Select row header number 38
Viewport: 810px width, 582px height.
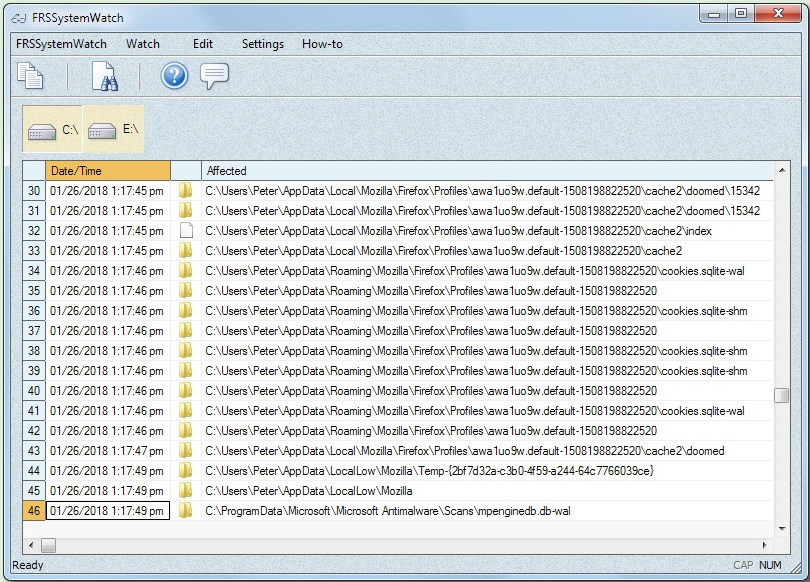(34, 351)
